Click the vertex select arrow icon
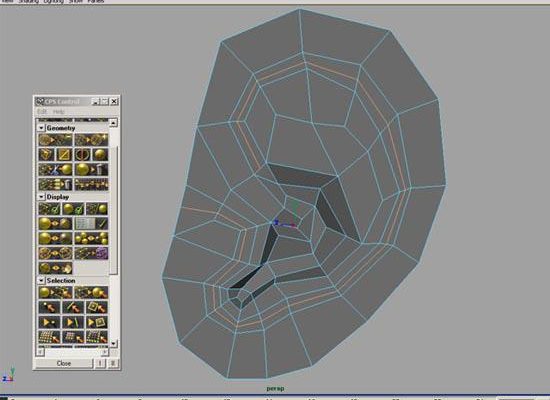The height and width of the screenshot is (400, 550). [49, 307]
